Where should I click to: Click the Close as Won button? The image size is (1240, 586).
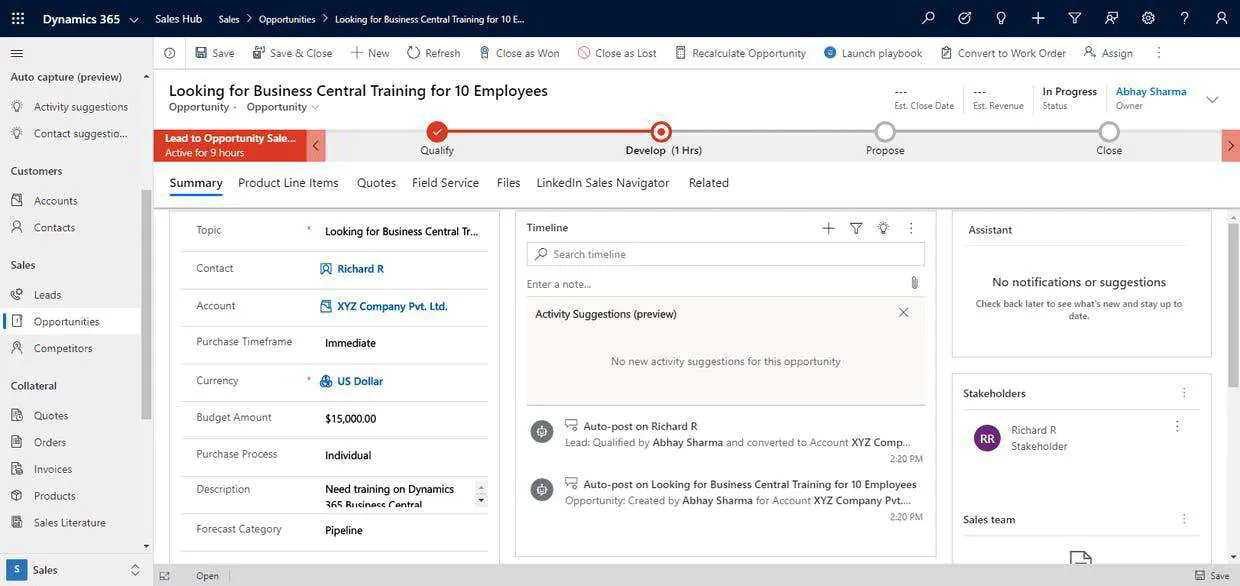521,51
